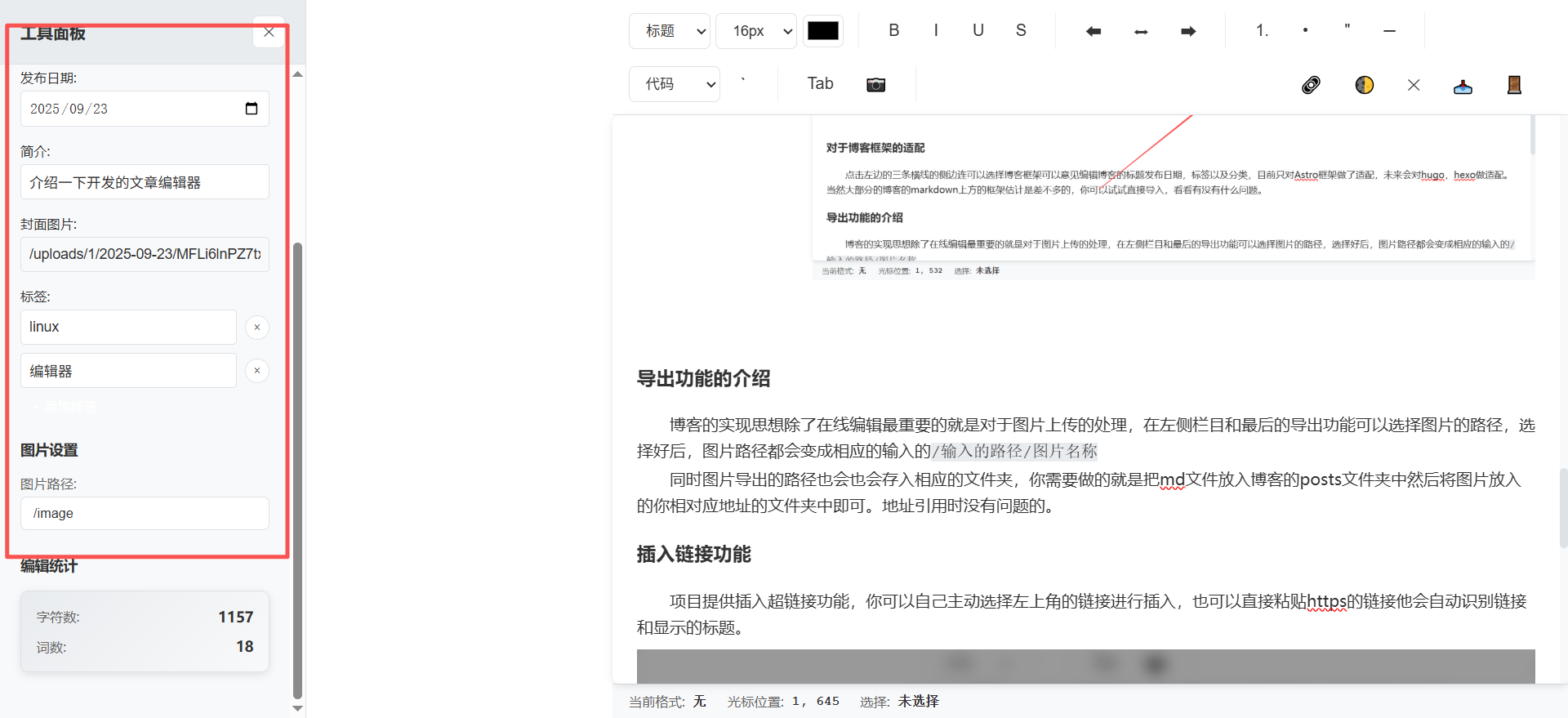The width and height of the screenshot is (1568, 718).
Task: Toggle the dark/light theme moon icon
Action: coord(1364,85)
